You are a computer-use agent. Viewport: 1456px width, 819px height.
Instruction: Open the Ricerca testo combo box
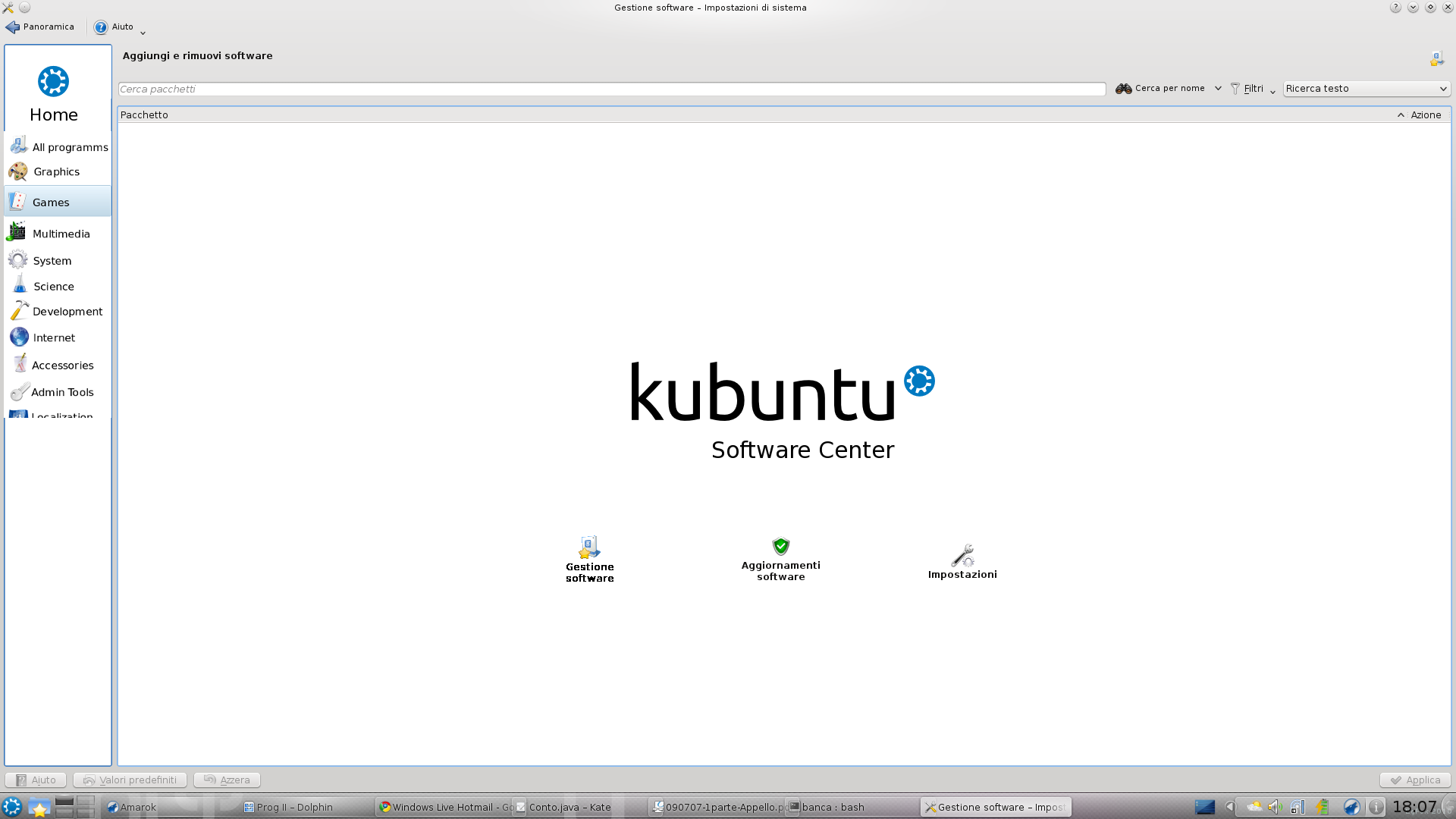pyautogui.click(x=1366, y=89)
